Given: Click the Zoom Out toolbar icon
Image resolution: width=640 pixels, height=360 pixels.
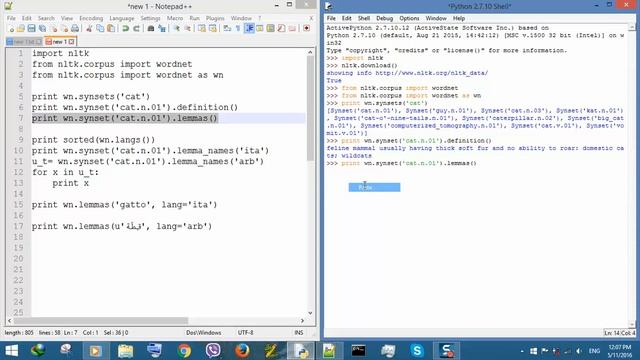Looking at the screenshot, I should [x=187, y=28].
